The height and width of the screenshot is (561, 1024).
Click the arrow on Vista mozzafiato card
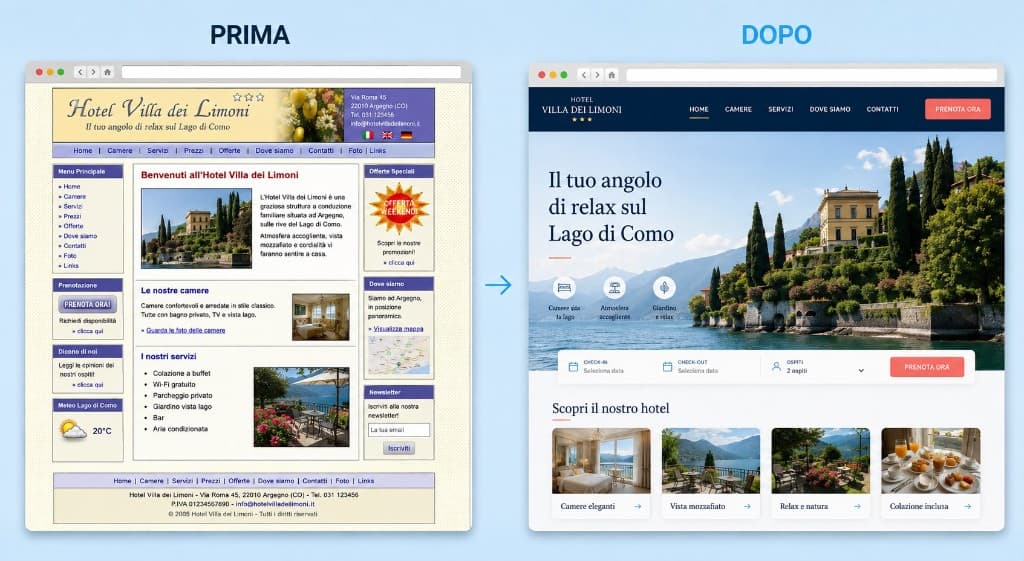pyautogui.click(x=747, y=506)
